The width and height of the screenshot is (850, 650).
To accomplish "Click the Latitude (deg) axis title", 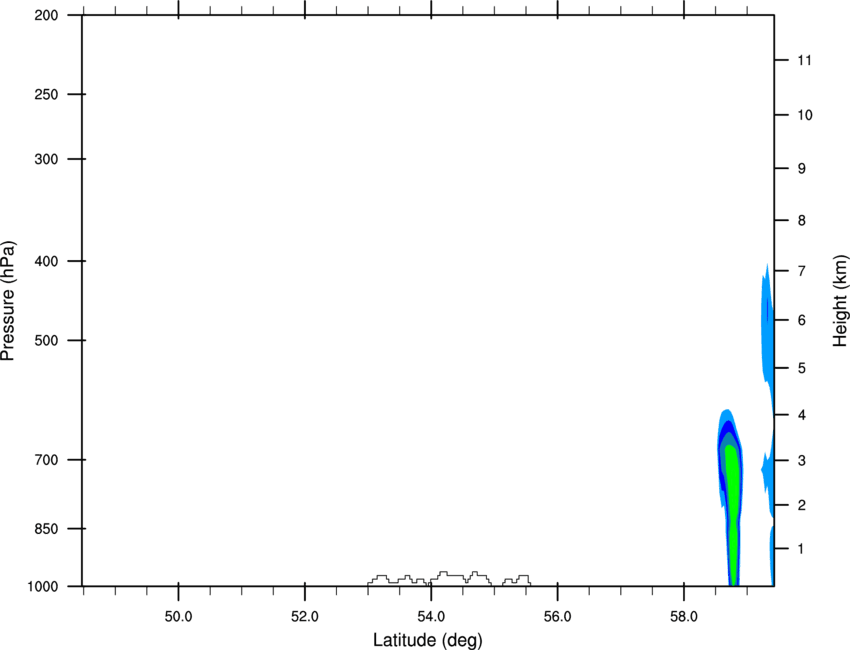I will [428, 640].
